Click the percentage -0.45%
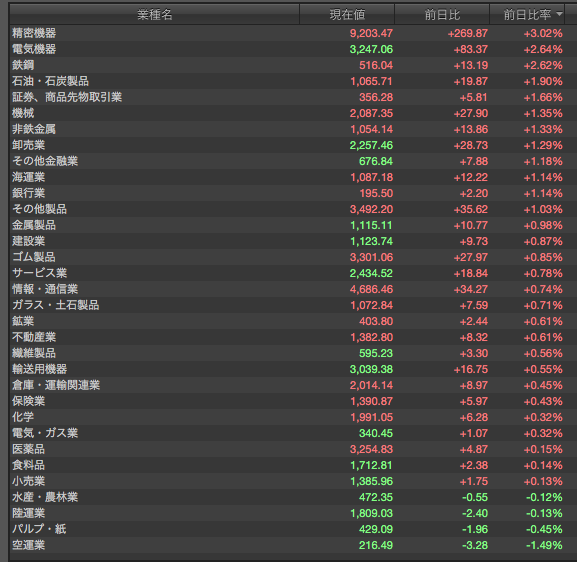The image size is (577, 562). [544, 530]
